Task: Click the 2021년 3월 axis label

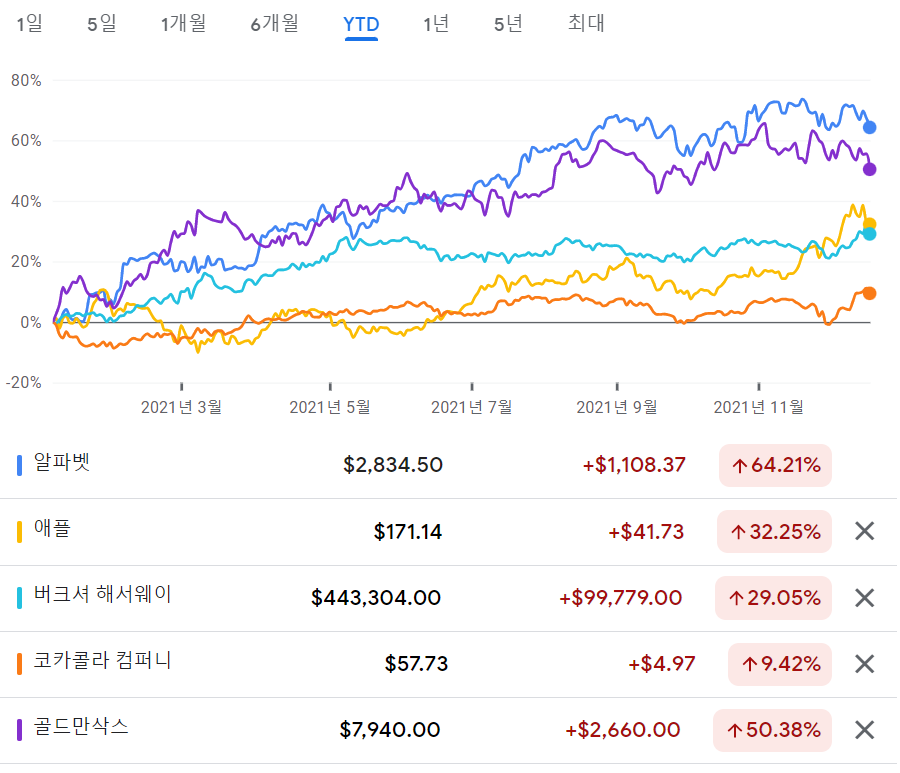Action: coord(181,407)
